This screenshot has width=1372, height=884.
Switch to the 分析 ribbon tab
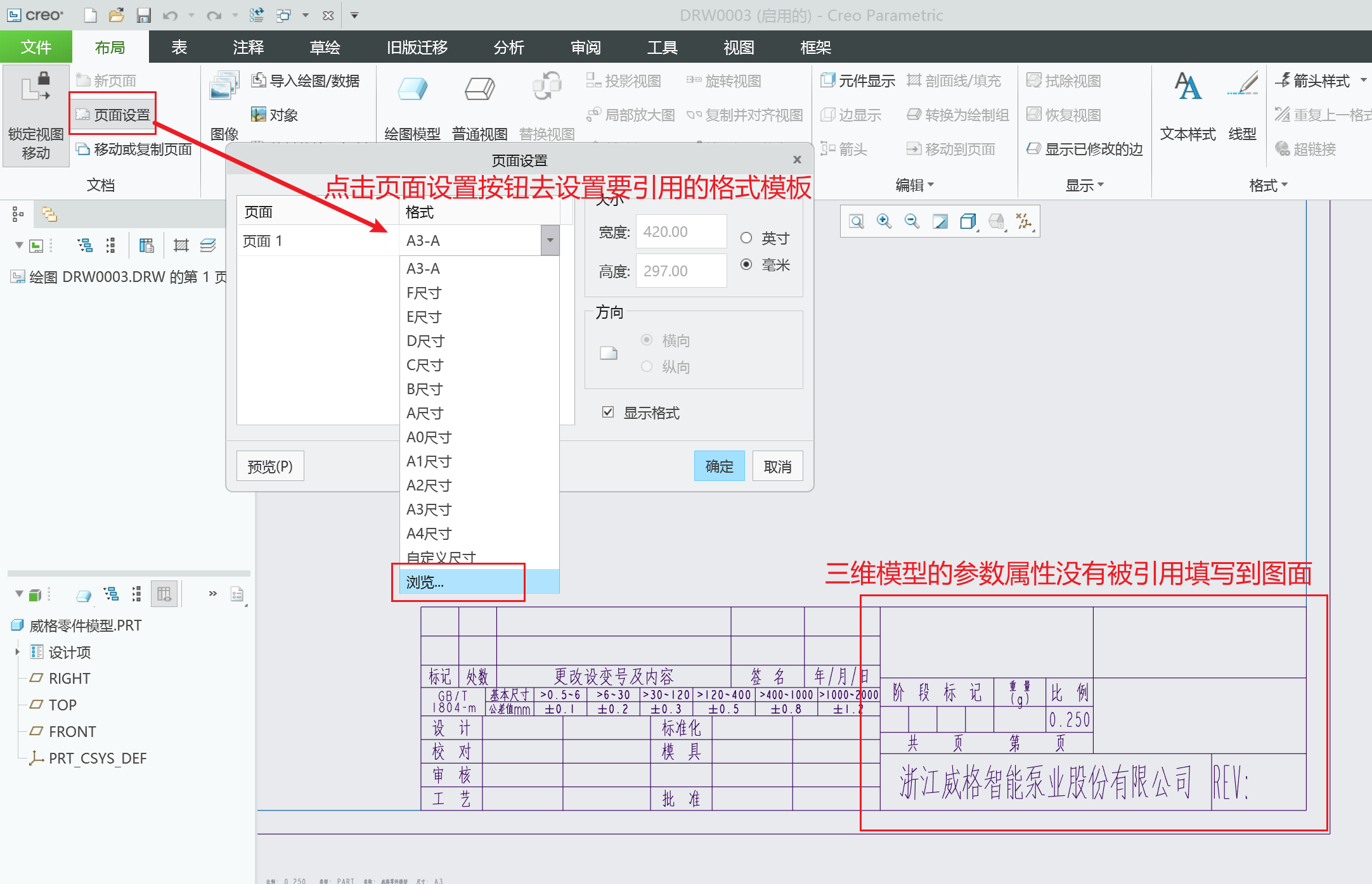[x=508, y=47]
